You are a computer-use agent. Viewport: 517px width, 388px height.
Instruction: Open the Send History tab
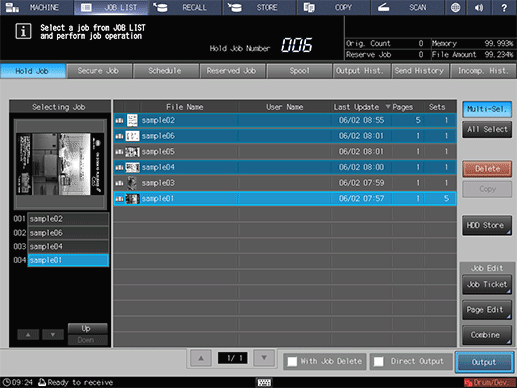coord(420,71)
